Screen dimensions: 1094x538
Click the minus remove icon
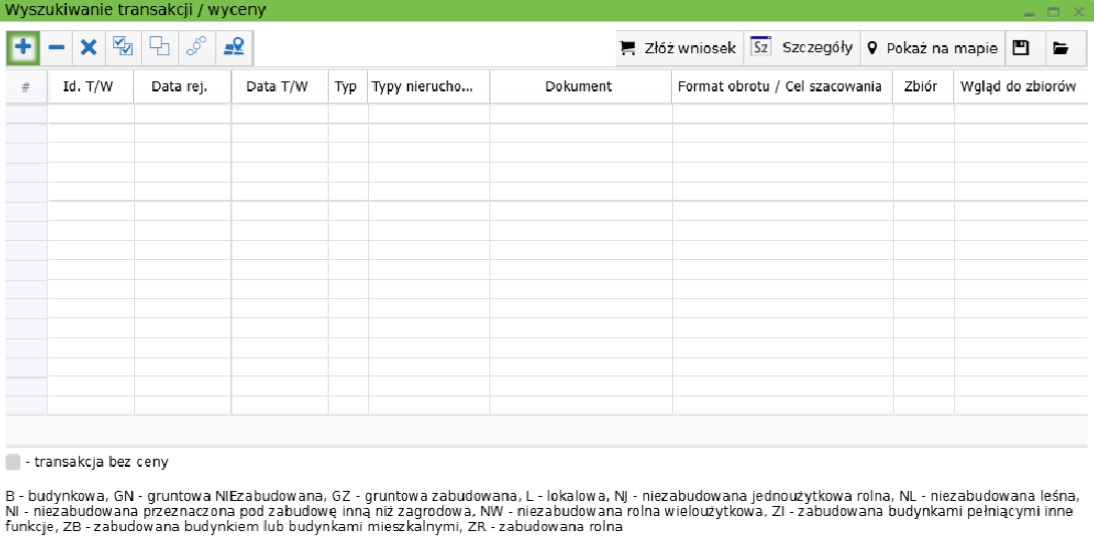(57, 47)
